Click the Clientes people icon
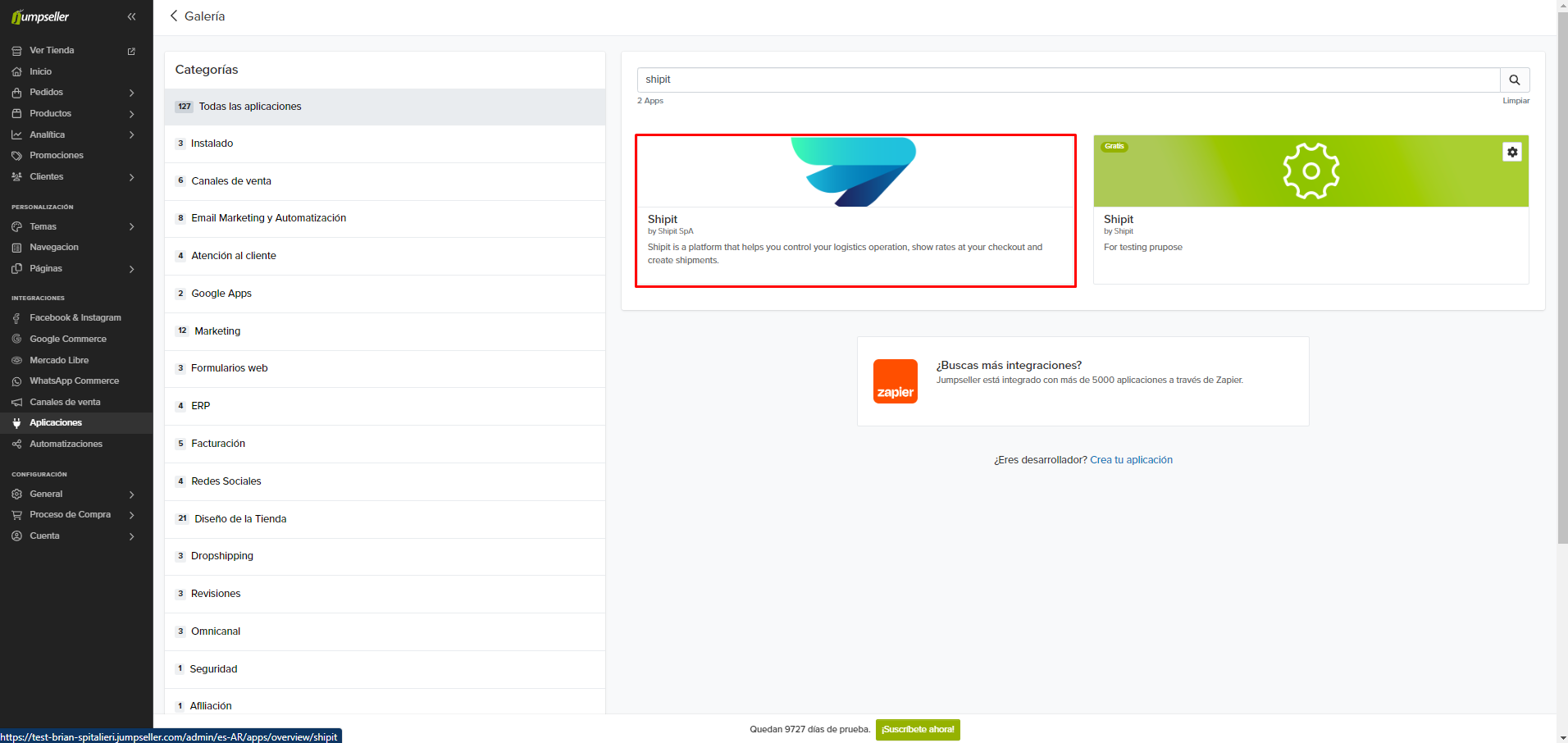 point(16,177)
